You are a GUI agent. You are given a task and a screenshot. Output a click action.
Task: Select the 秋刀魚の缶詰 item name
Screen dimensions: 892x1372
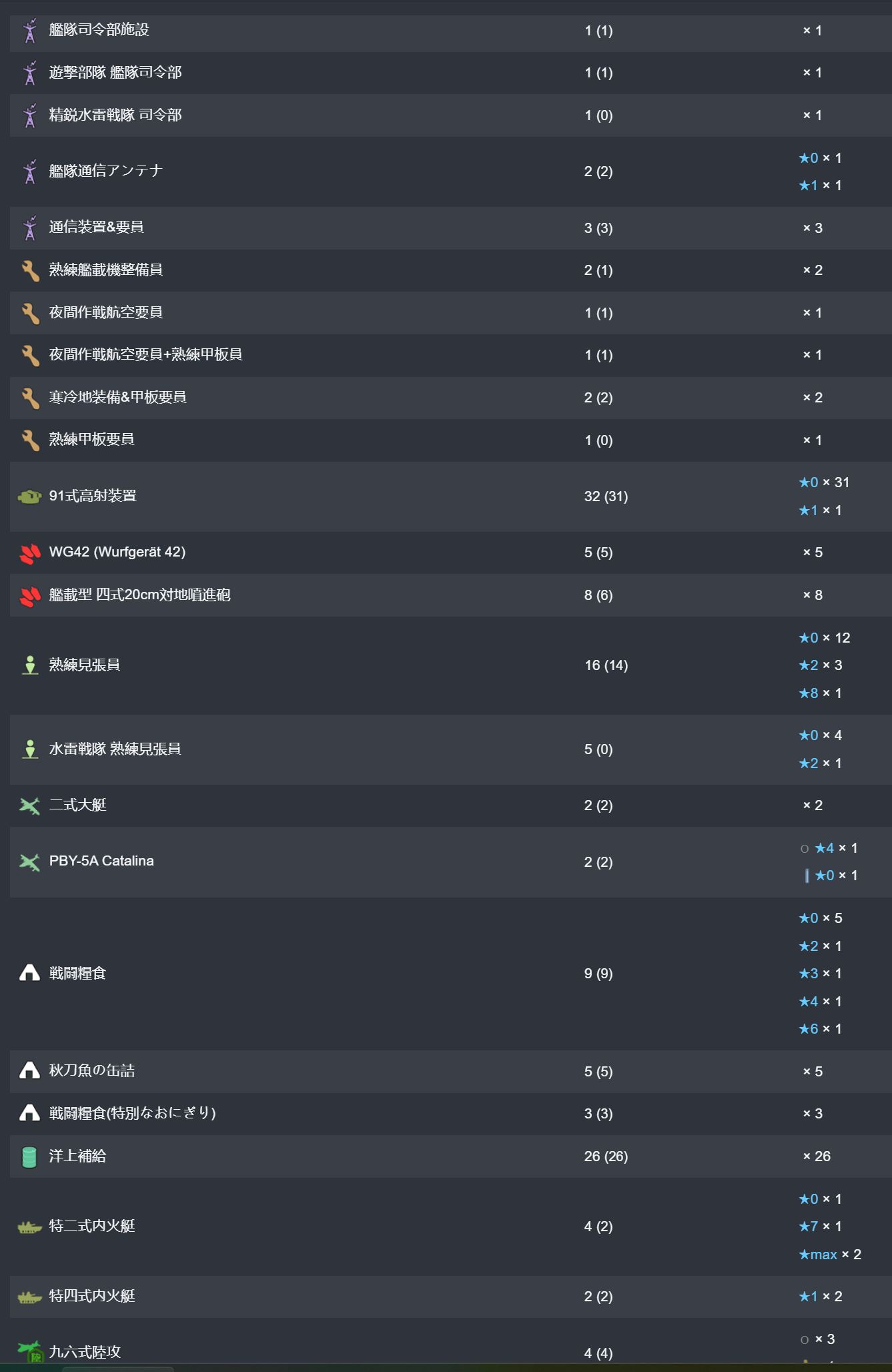click(x=91, y=1071)
